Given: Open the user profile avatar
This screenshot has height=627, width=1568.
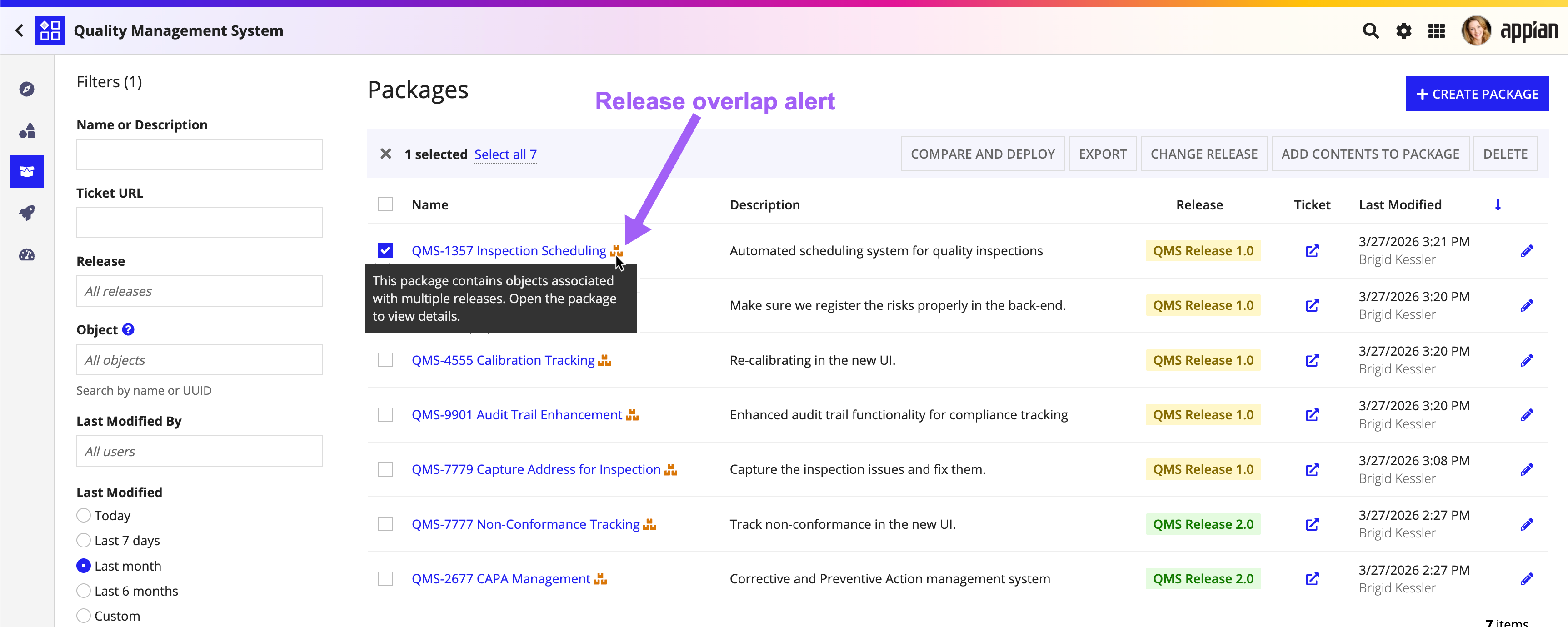Looking at the screenshot, I should point(1477,30).
